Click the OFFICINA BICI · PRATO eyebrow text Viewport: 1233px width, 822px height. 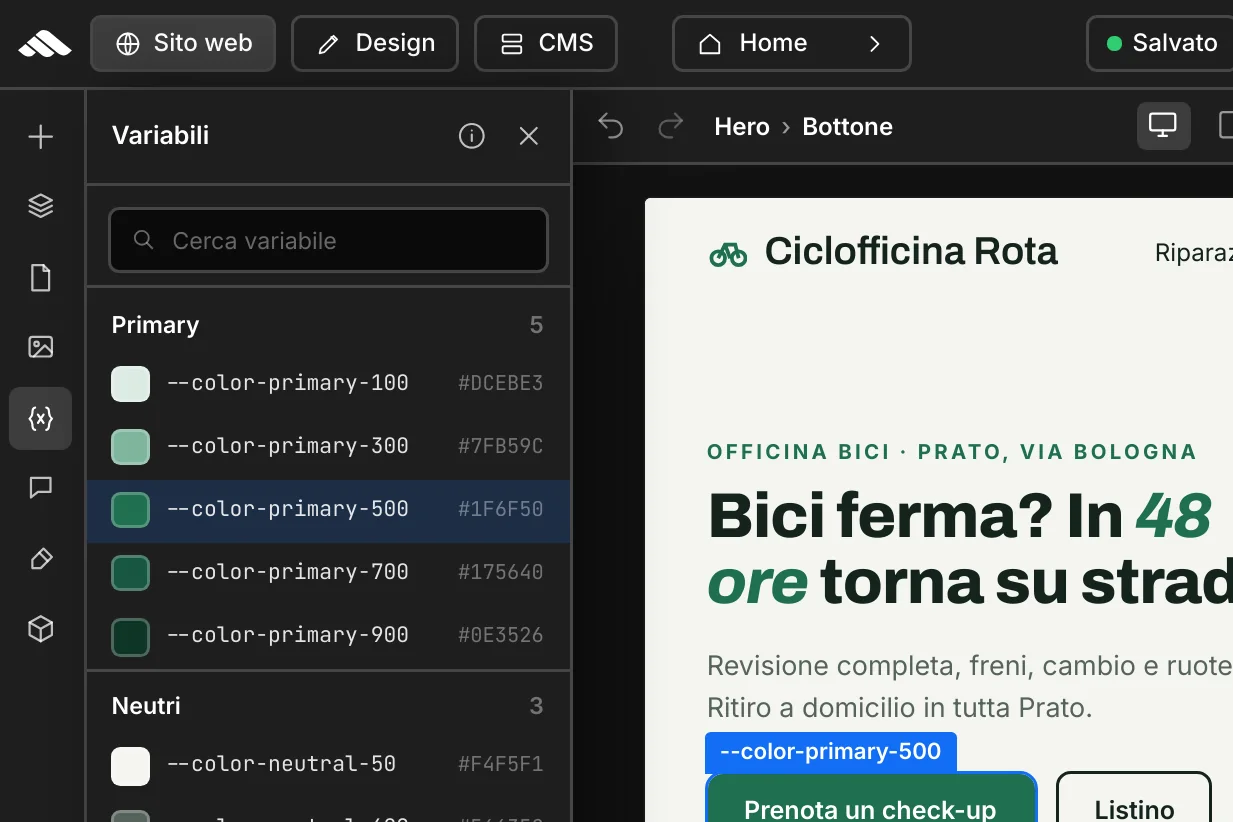(x=952, y=452)
